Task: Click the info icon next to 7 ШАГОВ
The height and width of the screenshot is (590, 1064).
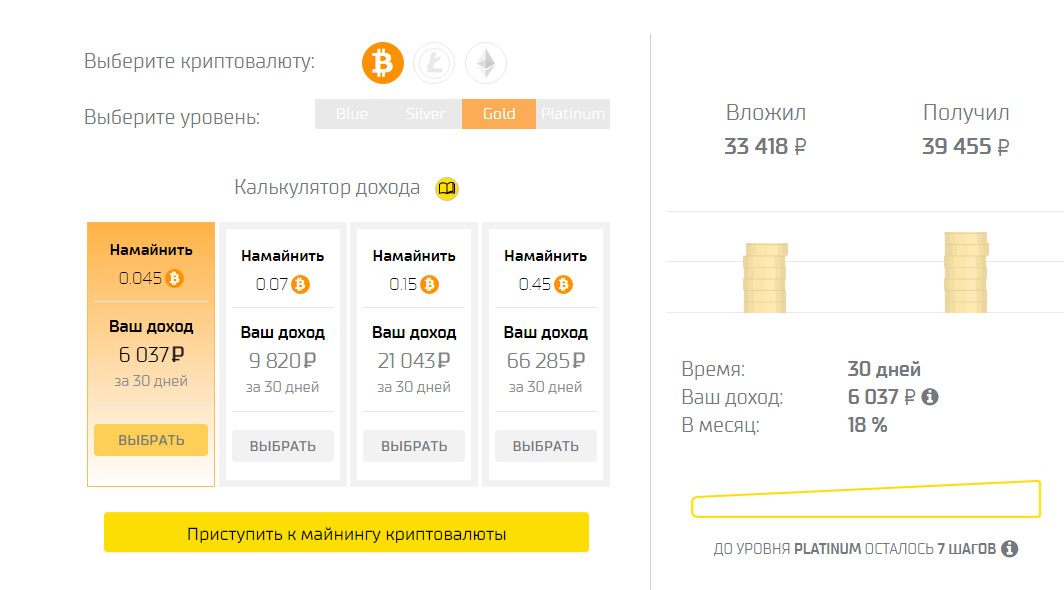Action: tap(1010, 549)
